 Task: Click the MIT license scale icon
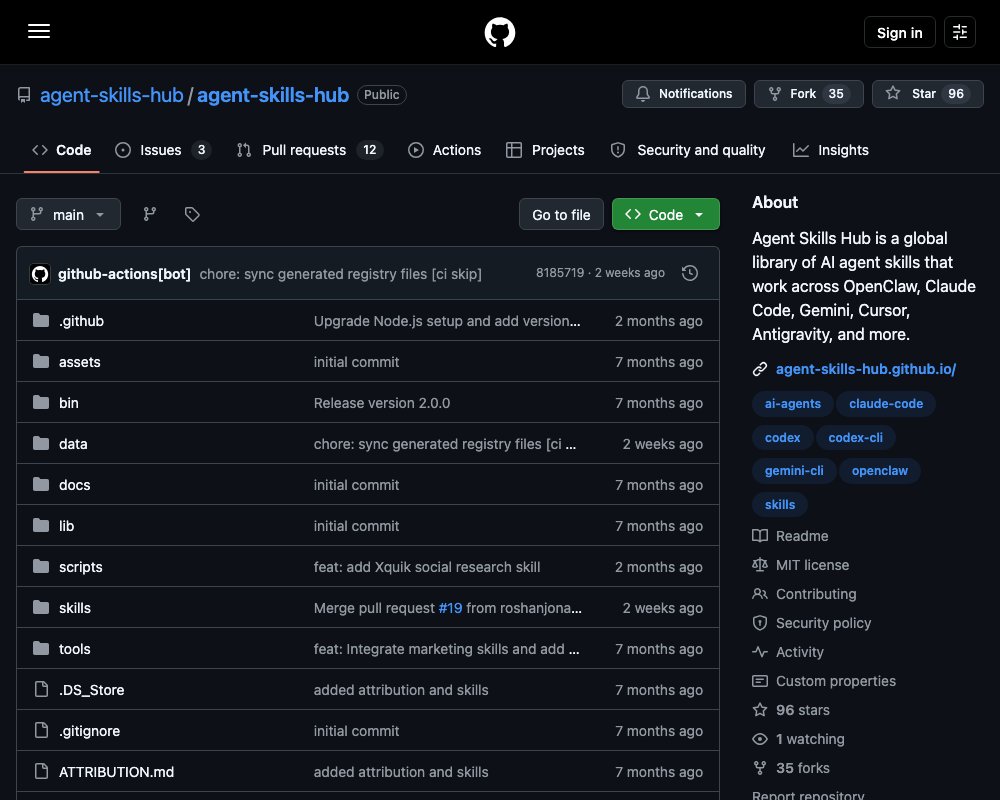pos(760,565)
